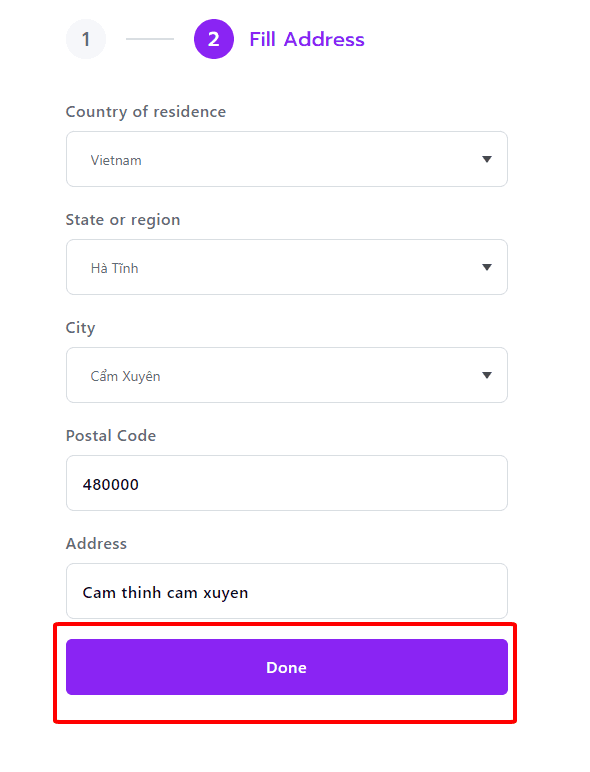The height and width of the screenshot is (772, 590).
Task: Click the Country of residence label
Action: coord(146,112)
